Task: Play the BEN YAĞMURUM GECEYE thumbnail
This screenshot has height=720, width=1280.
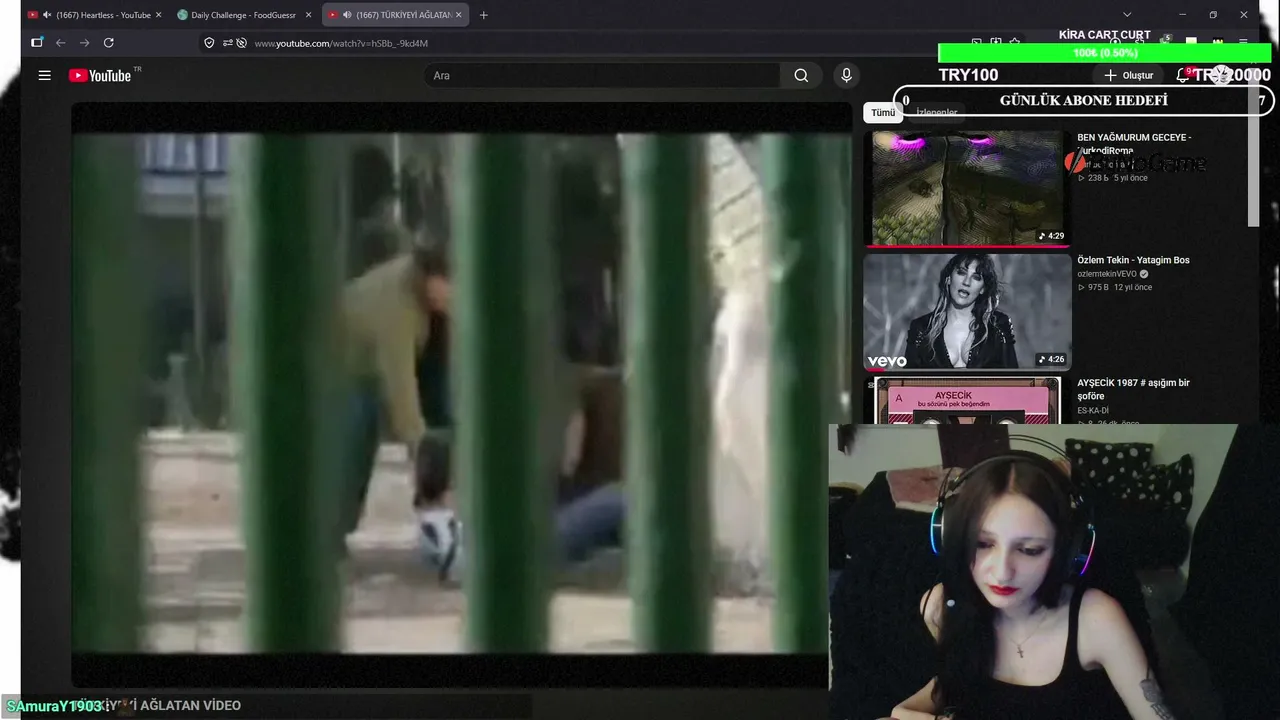Action: [967, 188]
